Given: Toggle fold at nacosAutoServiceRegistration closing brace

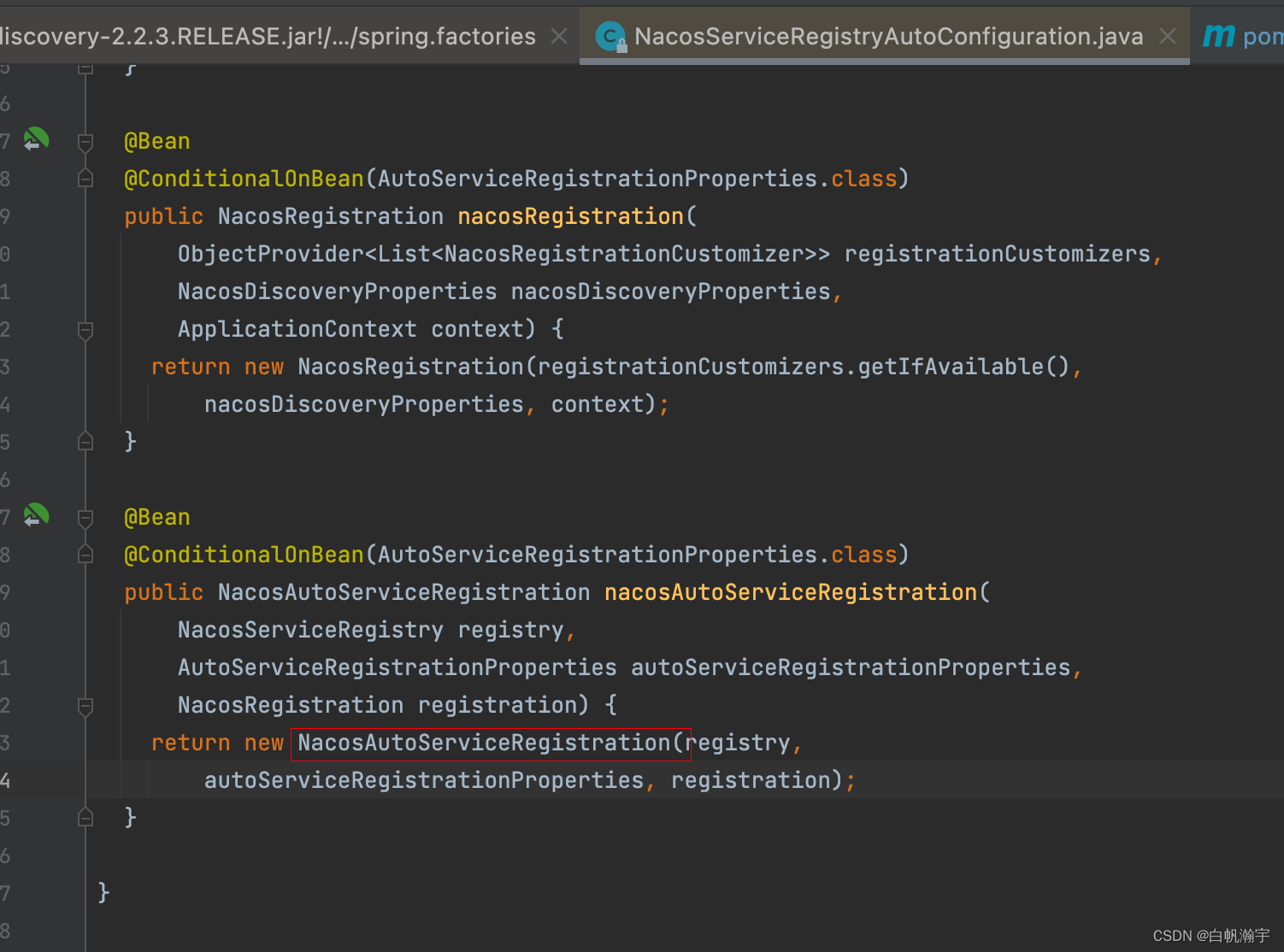Looking at the screenshot, I should tap(85, 818).
